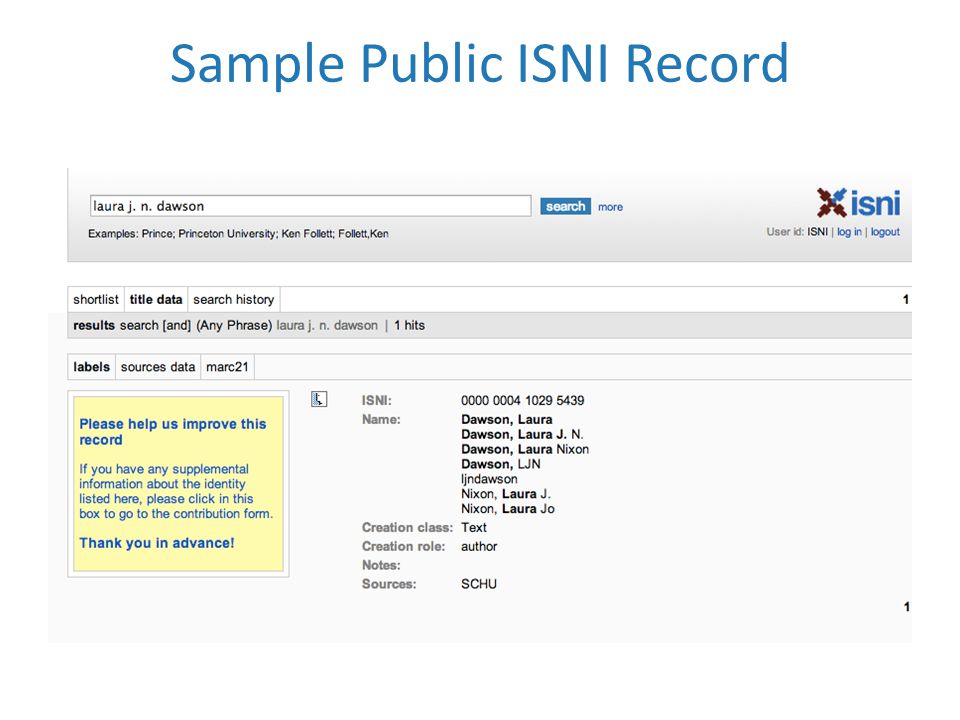
Task: Click the User id: ISNI text
Action: [797, 232]
